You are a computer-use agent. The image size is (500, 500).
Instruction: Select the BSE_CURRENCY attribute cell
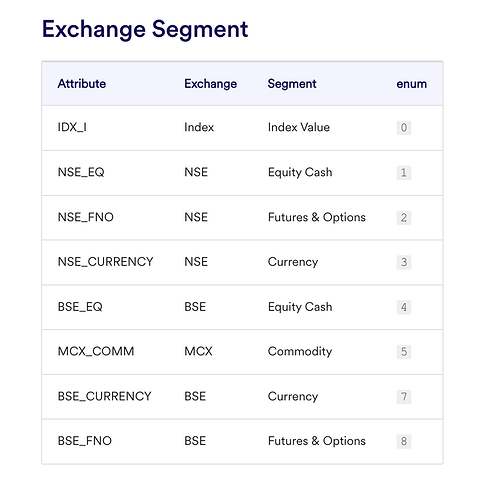coord(105,396)
